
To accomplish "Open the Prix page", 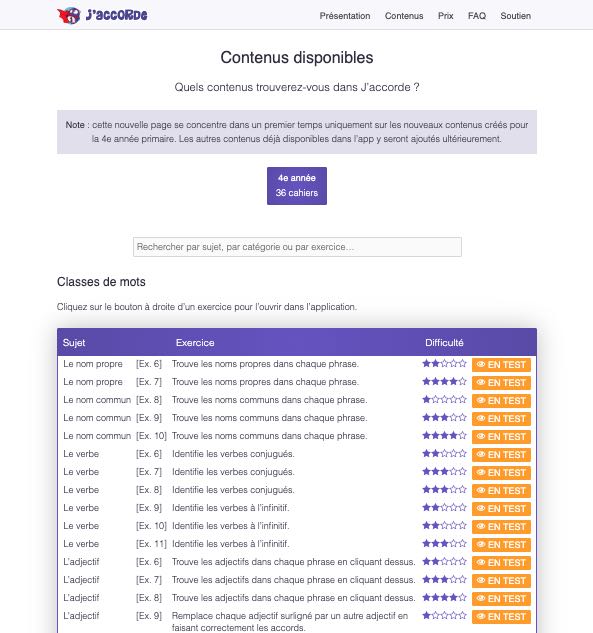I will [x=446, y=16].
